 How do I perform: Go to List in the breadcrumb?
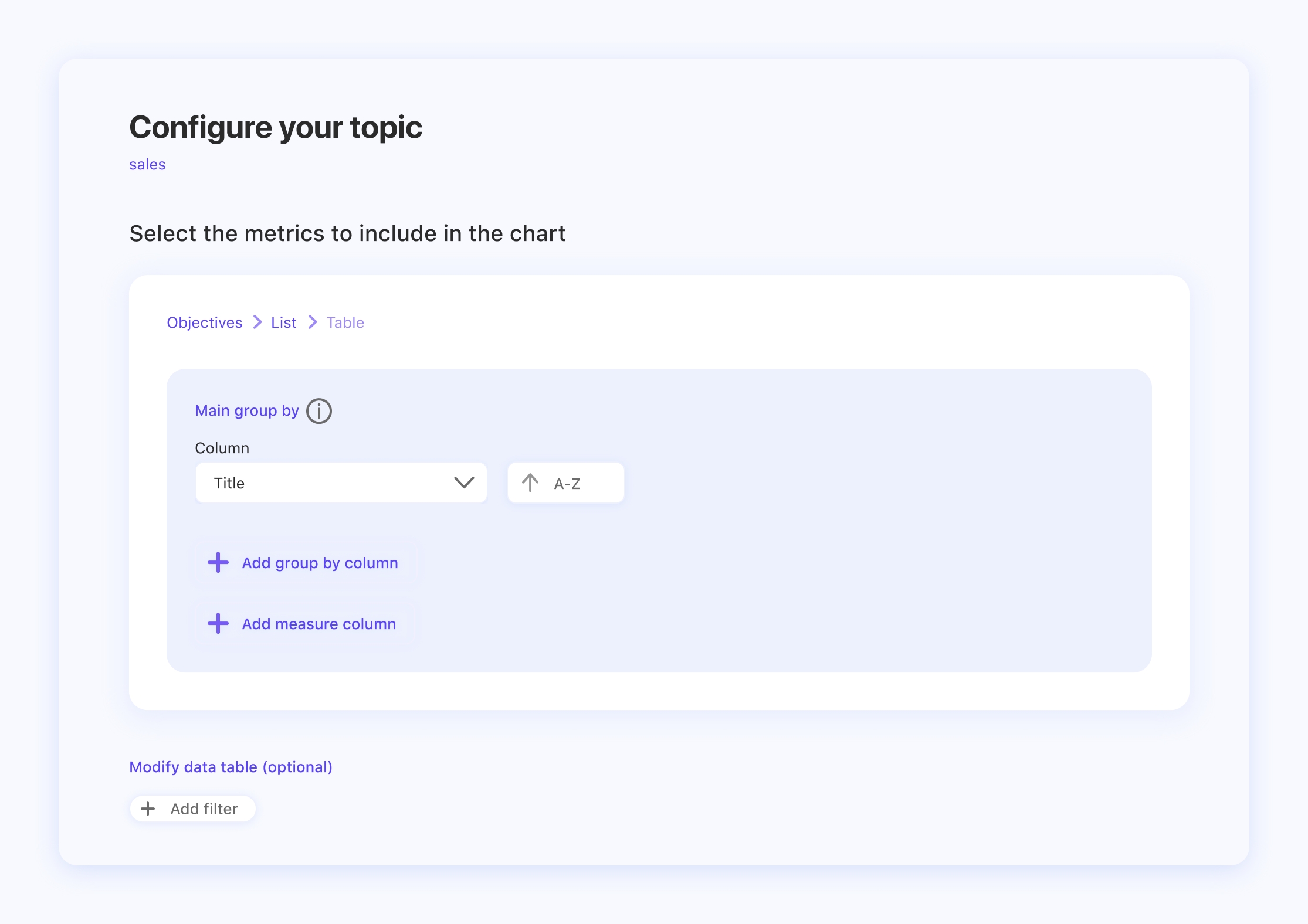point(284,322)
